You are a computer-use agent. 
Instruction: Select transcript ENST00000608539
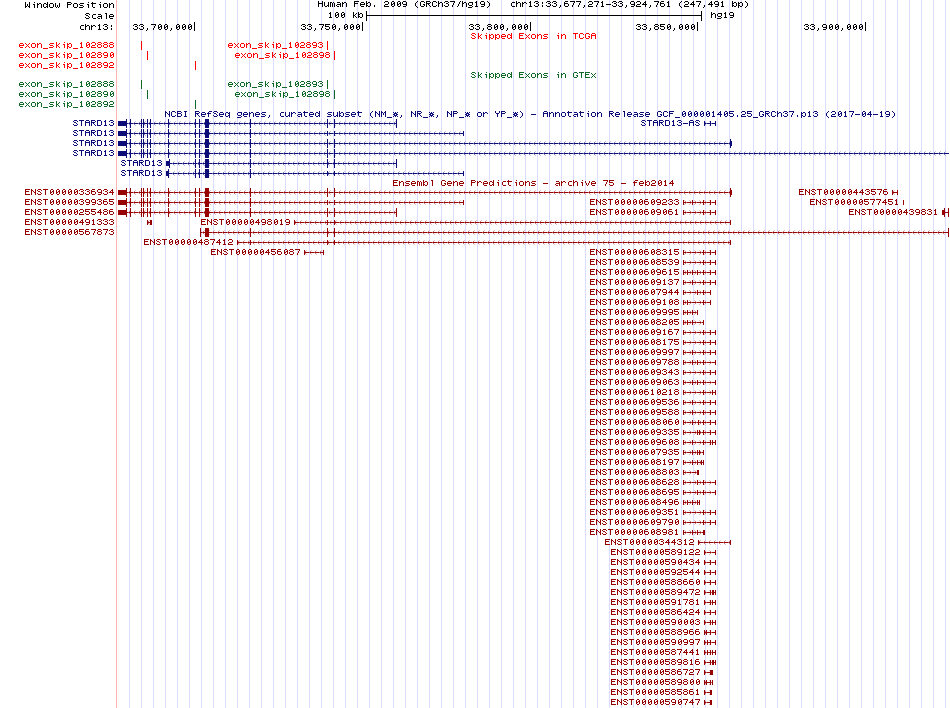point(634,262)
